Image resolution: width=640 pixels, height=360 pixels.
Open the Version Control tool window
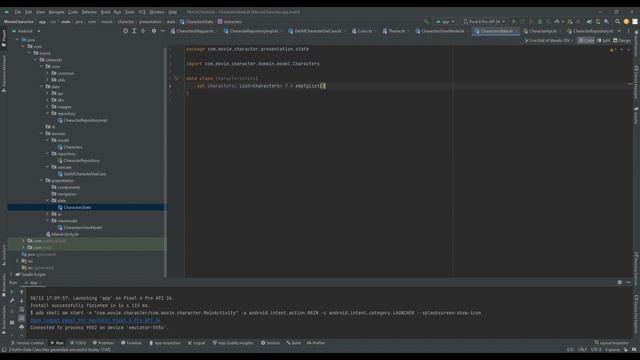pos(27,343)
